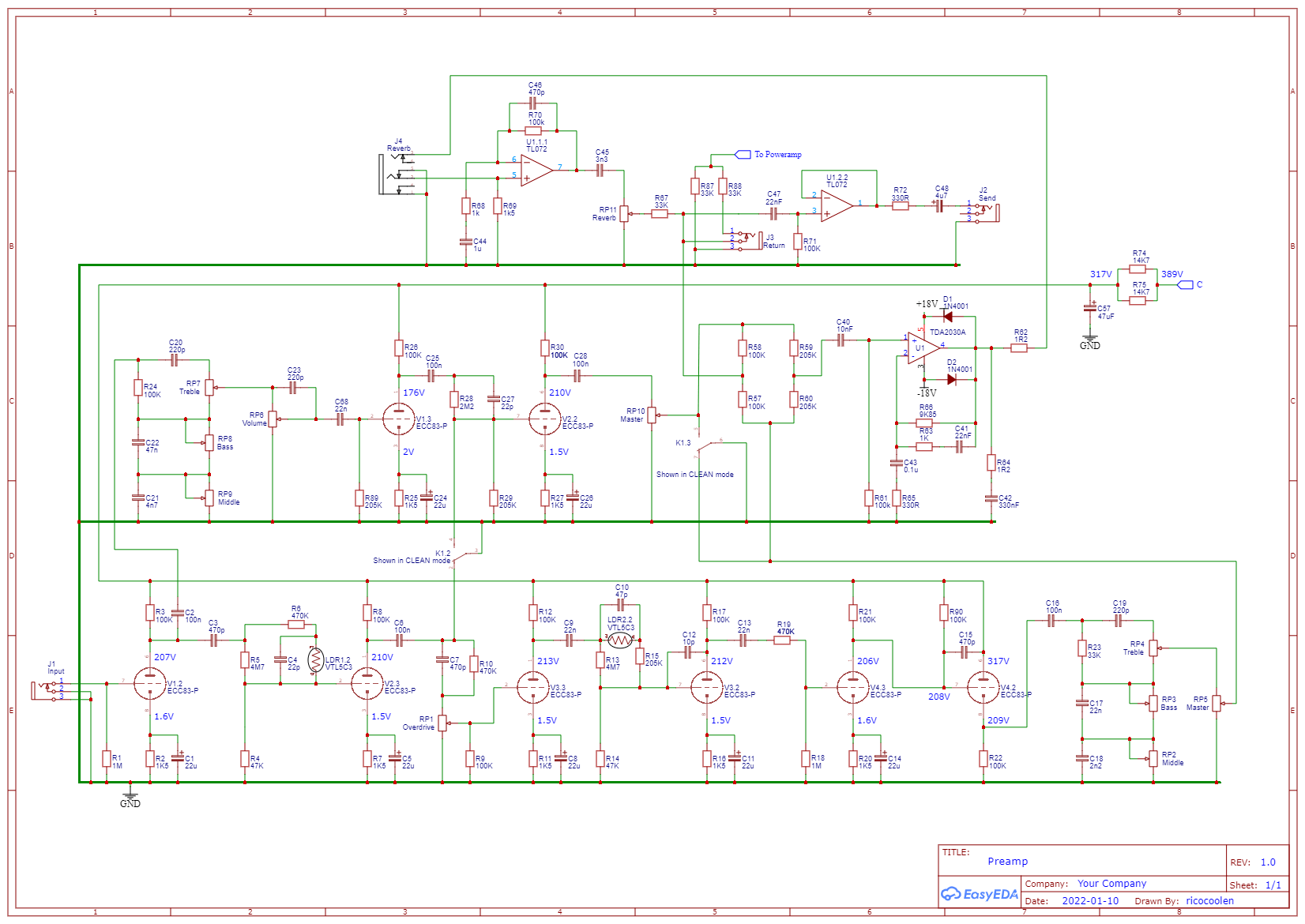
Task: Click the '207V' label at V1.2
Action: [x=165, y=657]
